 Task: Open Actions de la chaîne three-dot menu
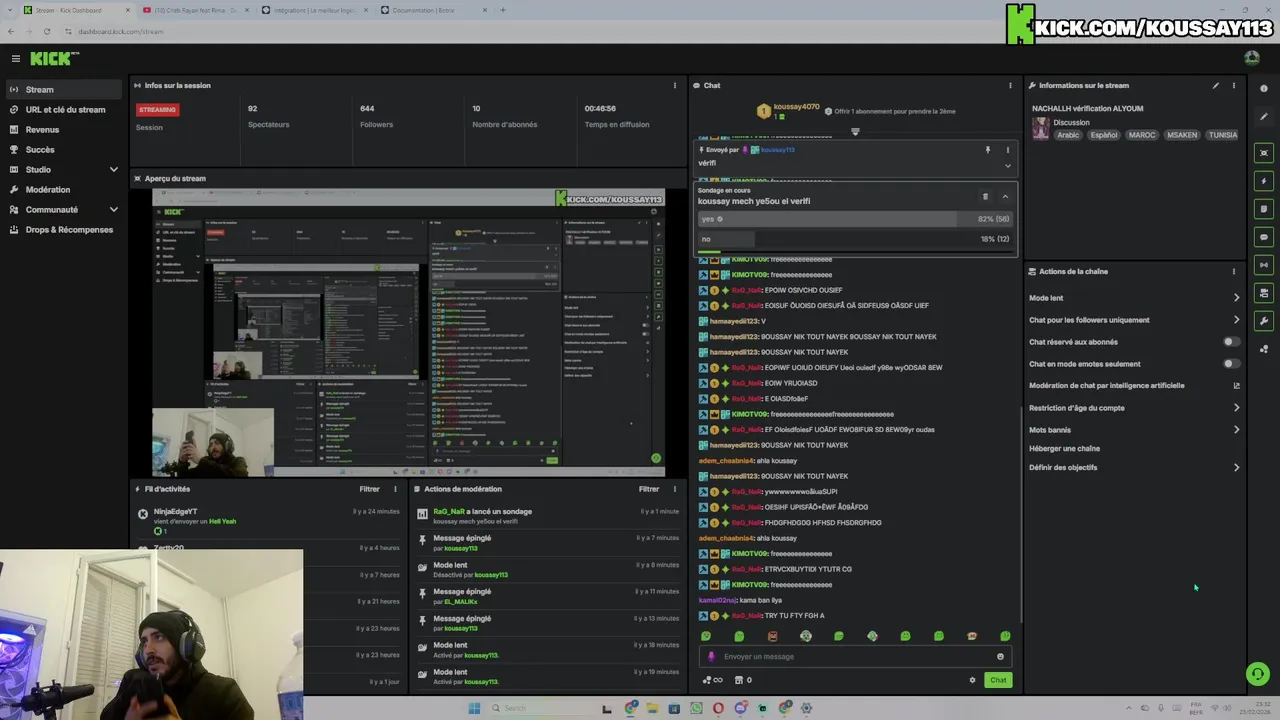(x=1233, y=271)
